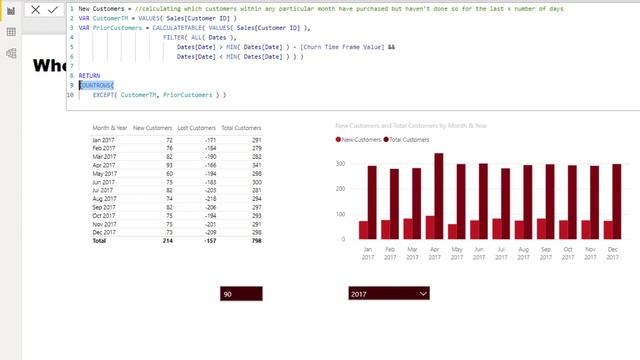This screenshot has width=640, height=360.
Task: Open the Model relationships view icon
Action: click(x=11, y=53)
